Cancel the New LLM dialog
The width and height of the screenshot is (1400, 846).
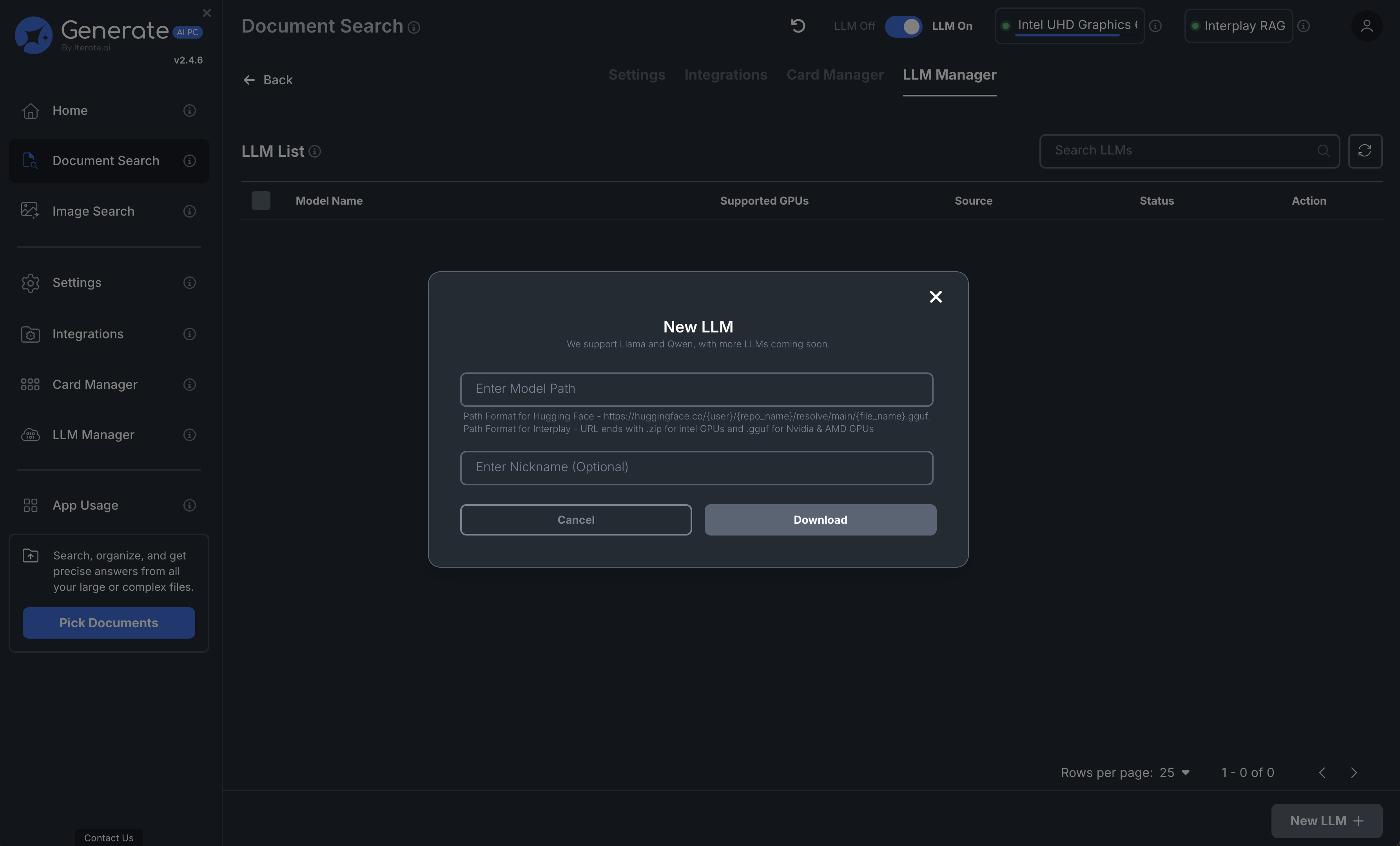pyautogui.click(x=576, y=520)
